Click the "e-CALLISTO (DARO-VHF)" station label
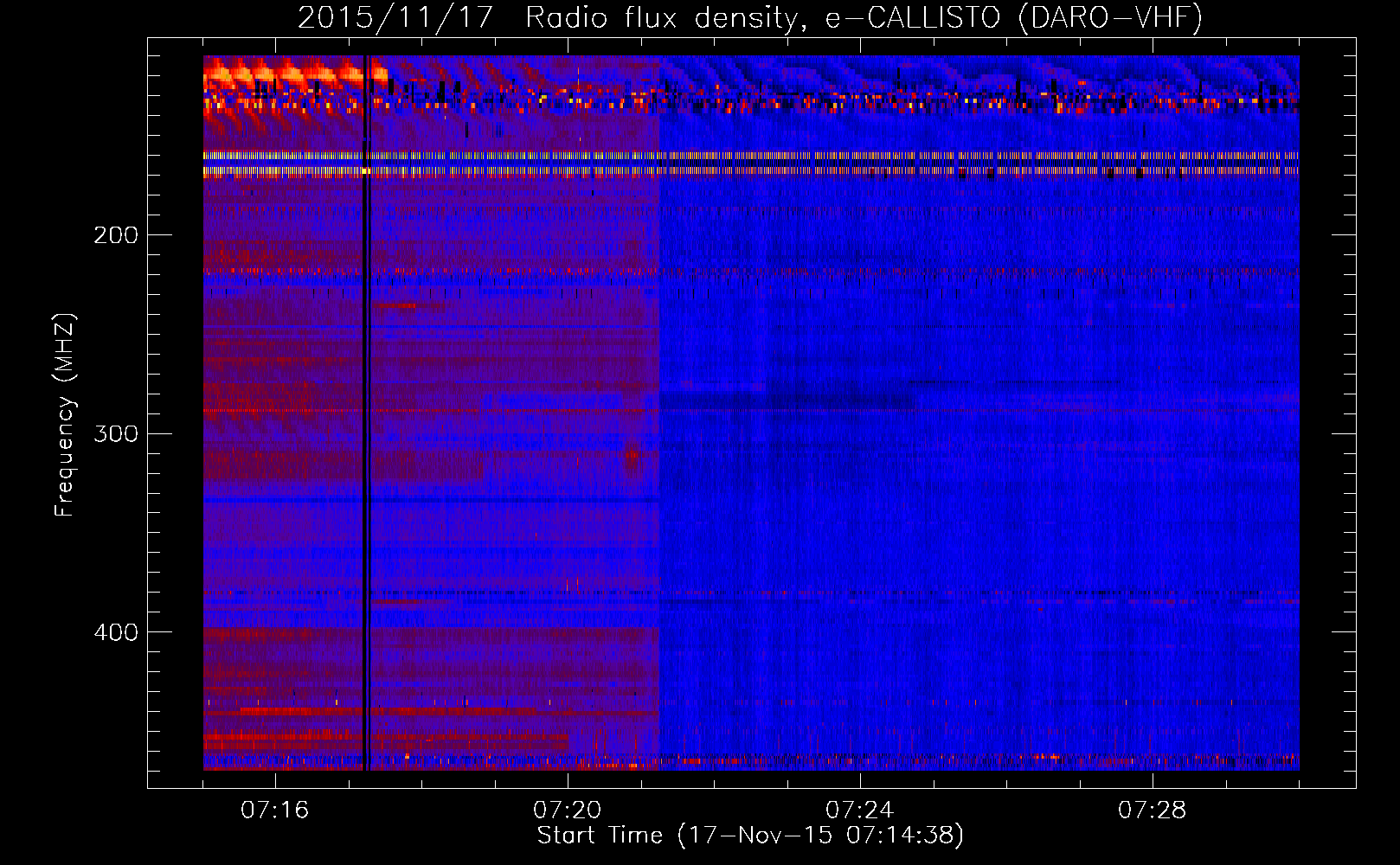Viewport: 1400px width, 865px height. [x=1013, y=18]
